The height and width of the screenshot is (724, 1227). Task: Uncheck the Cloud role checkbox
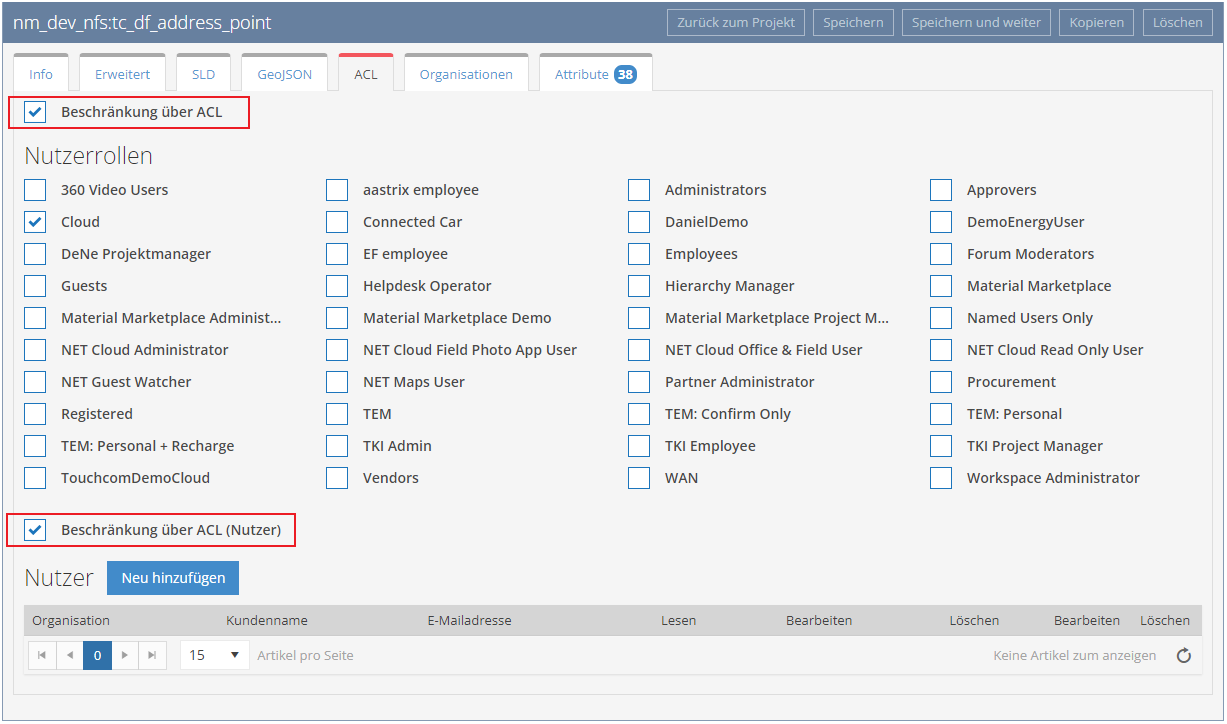point(36,222)
